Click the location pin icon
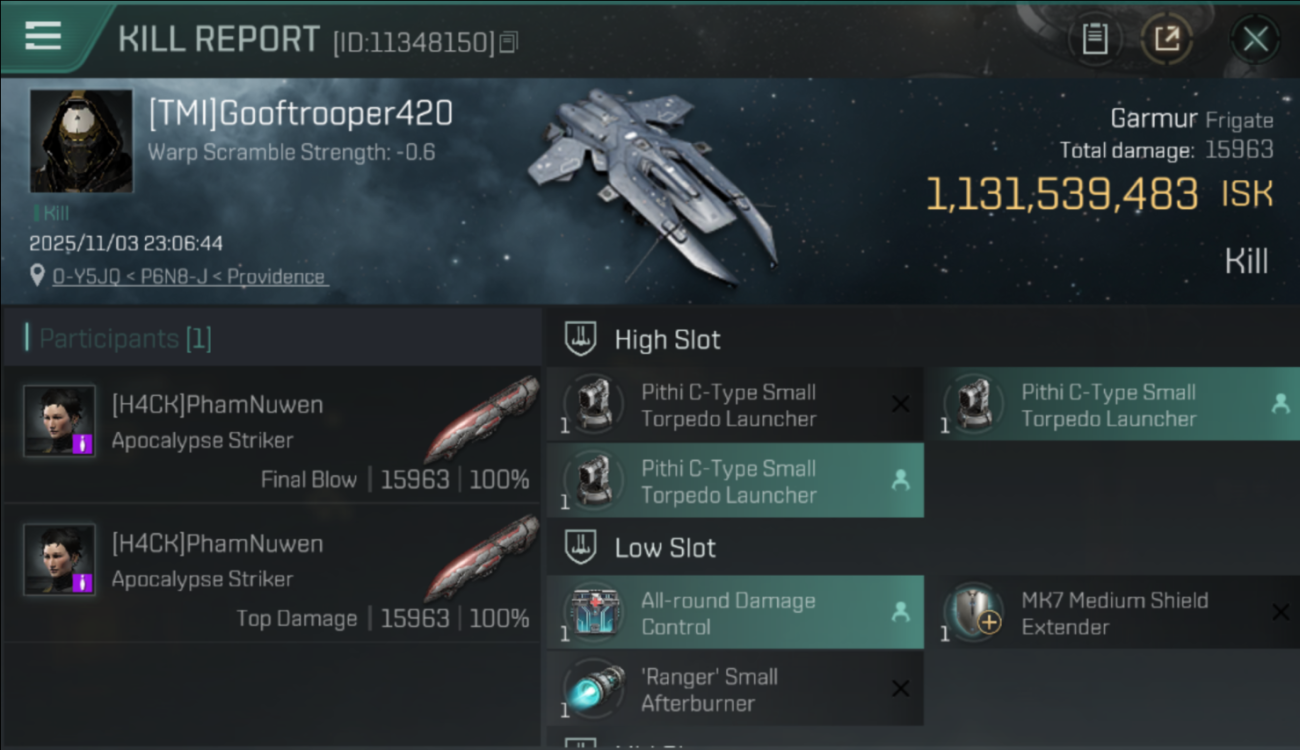This screenshot has height=750, width=1300. click(38, 276)
